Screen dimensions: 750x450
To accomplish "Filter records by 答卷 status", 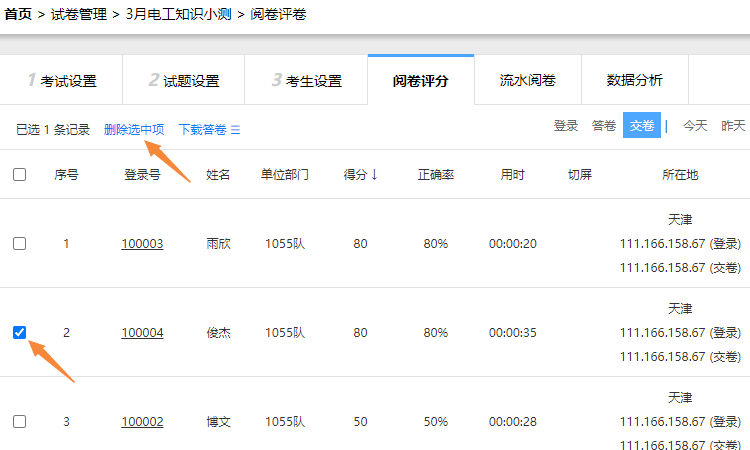I will 604,126.
